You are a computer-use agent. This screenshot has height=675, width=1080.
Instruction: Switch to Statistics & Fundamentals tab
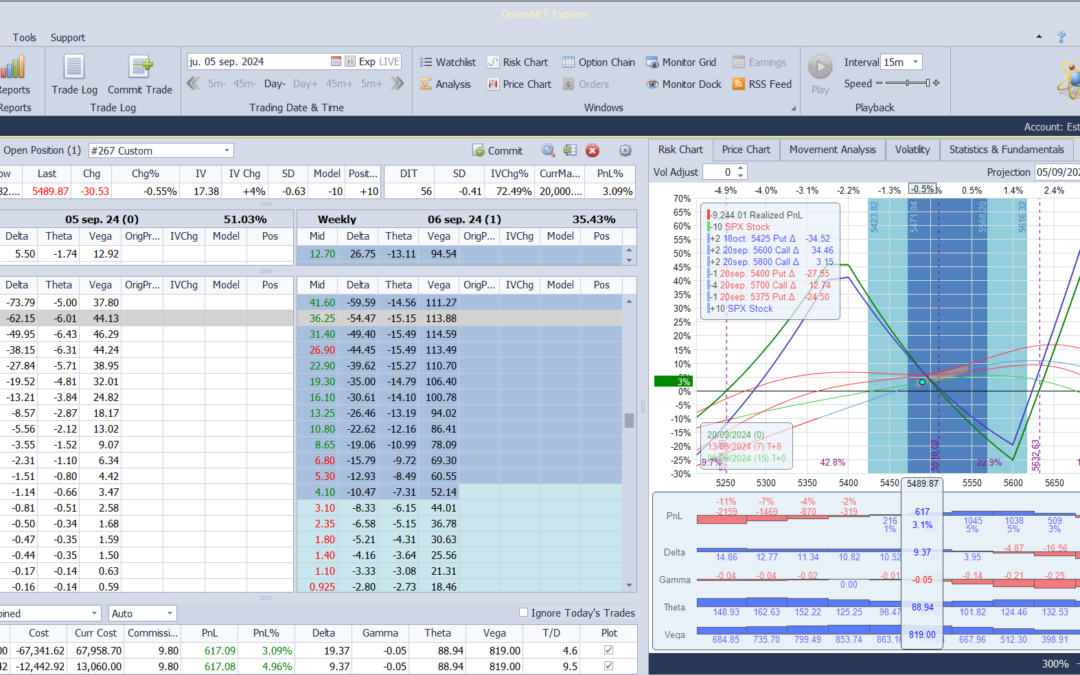1006,149
